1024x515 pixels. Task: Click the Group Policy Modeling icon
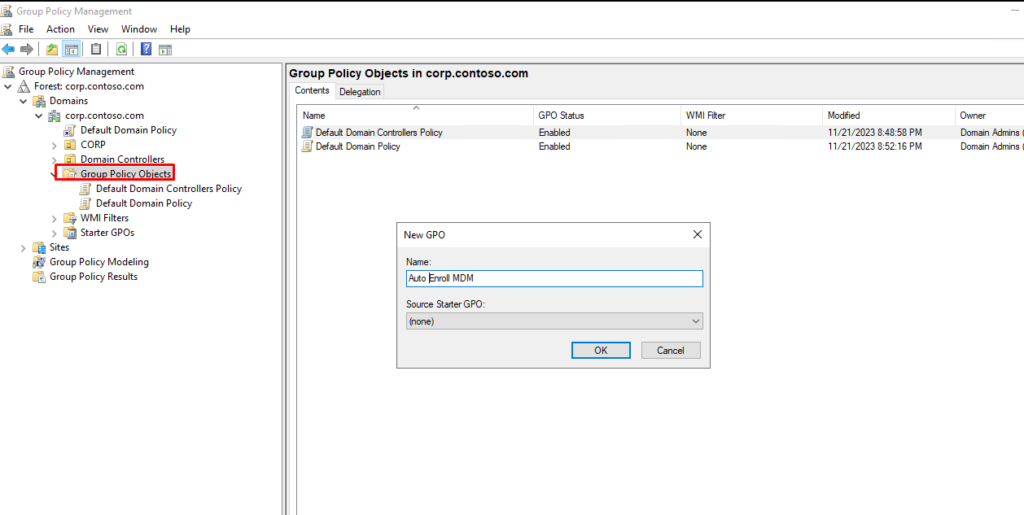(x=40, y=262)
